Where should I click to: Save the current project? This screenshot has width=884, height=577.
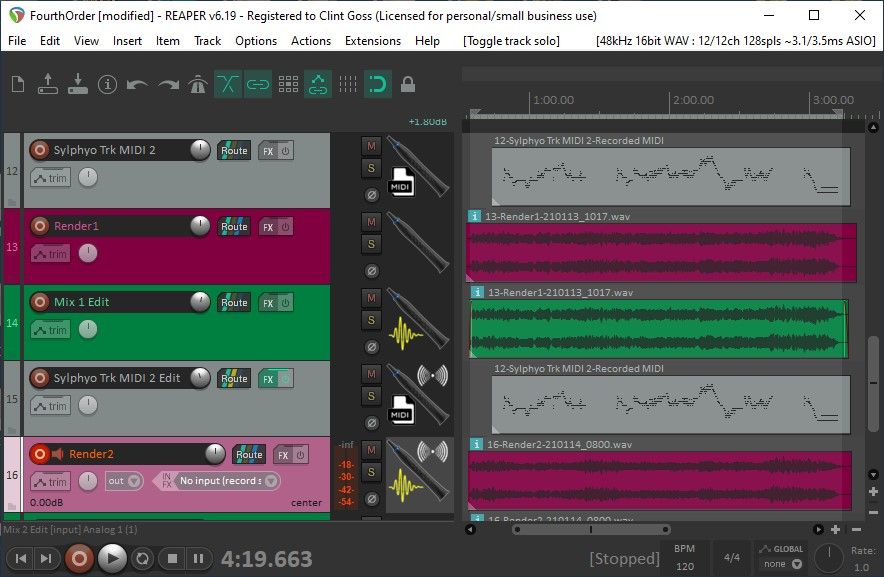coord(77,84)
